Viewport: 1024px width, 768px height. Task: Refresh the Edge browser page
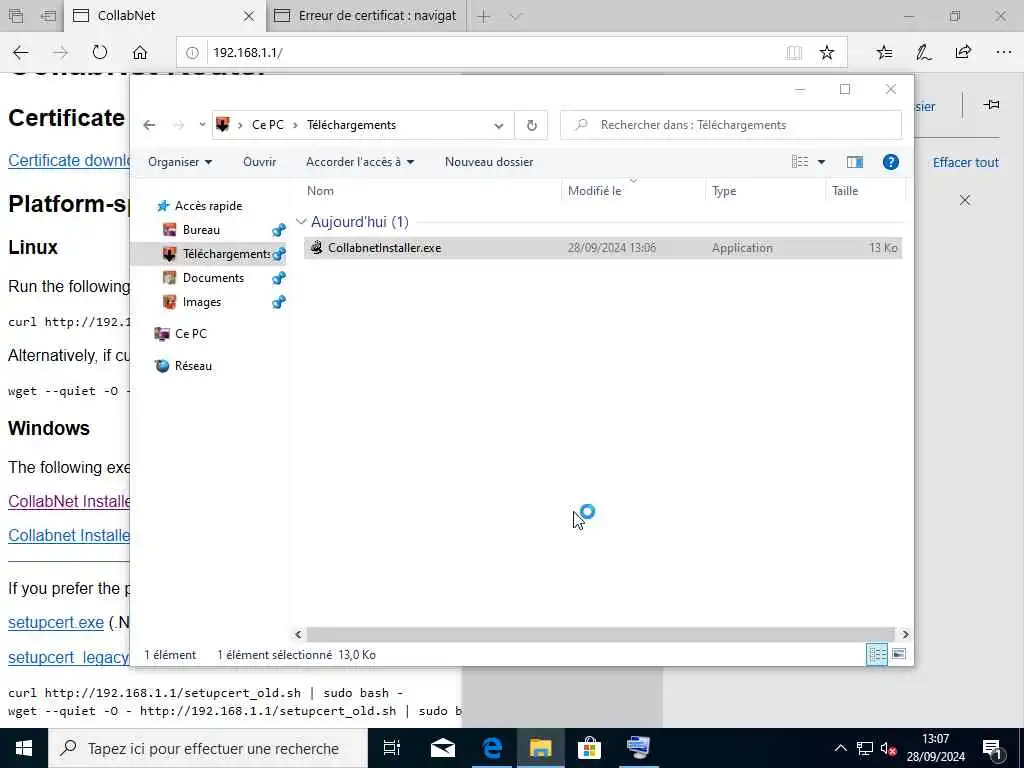99,52
